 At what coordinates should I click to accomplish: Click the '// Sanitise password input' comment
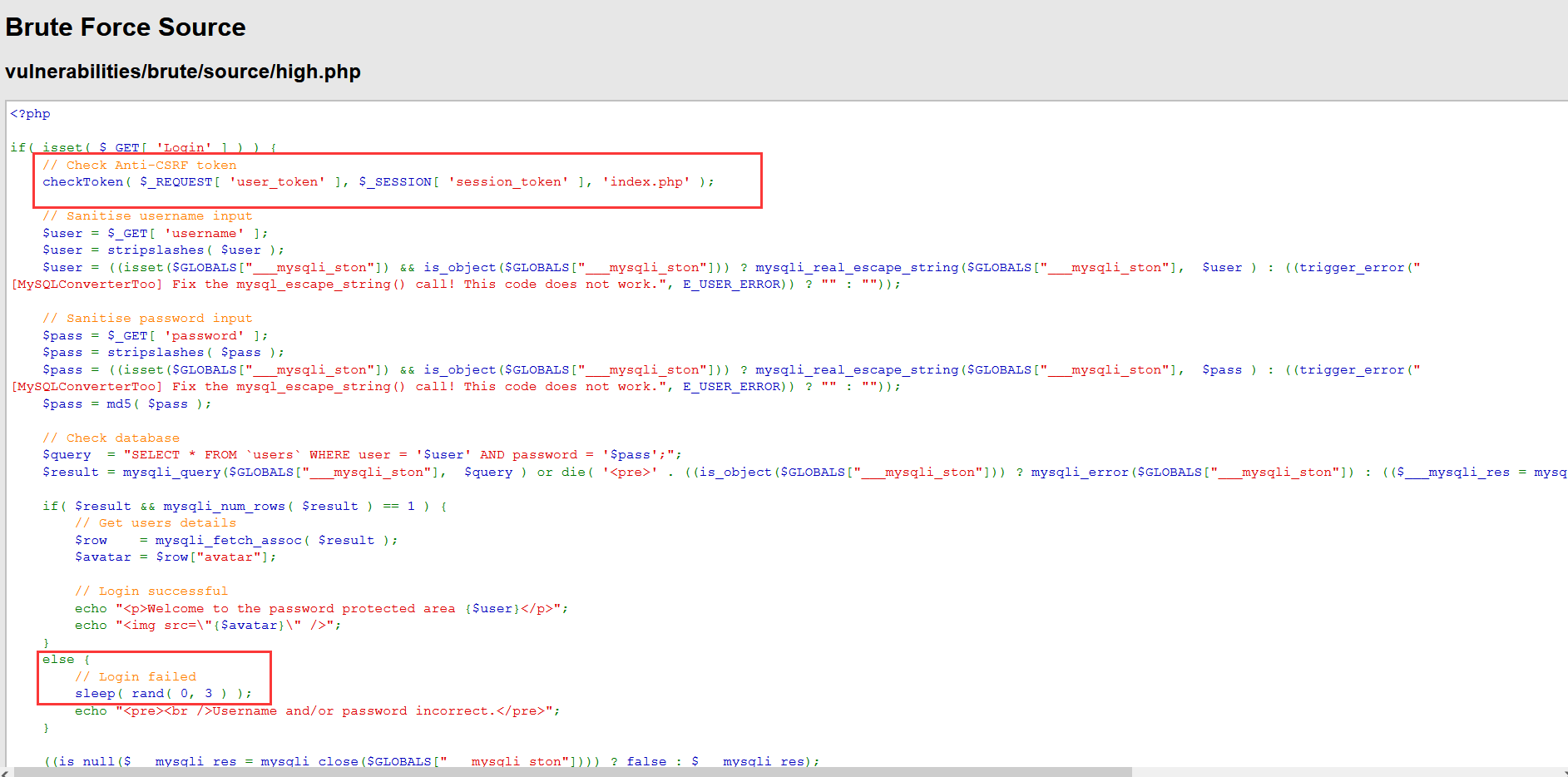(147, 319)
